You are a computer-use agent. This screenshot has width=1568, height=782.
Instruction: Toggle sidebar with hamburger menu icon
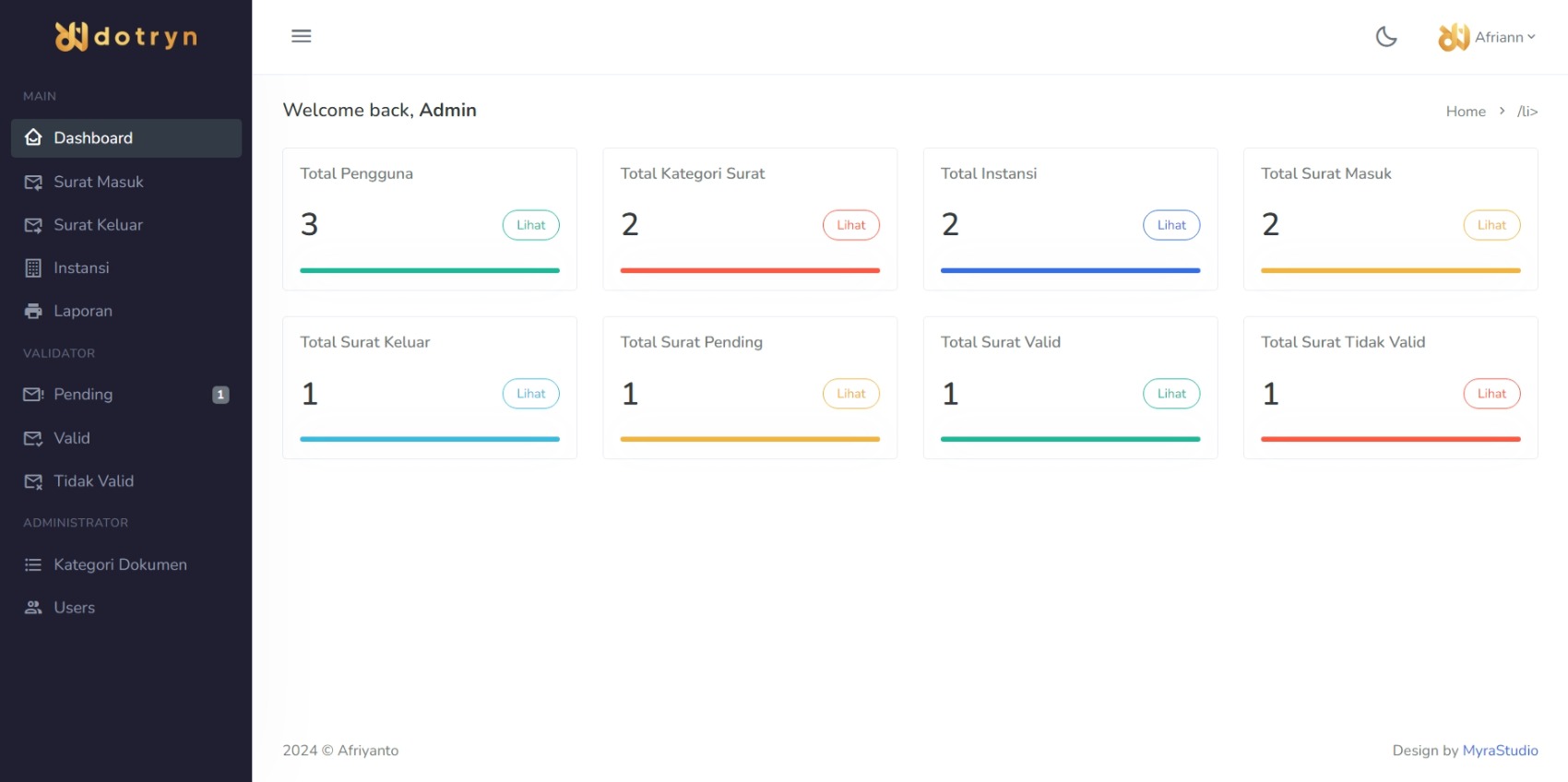pos(302,36)
